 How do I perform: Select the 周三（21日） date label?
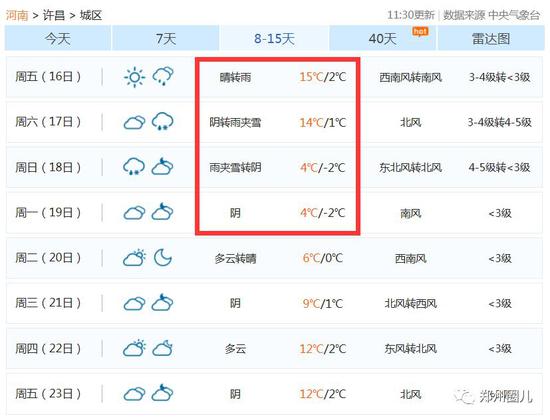tap(48, 303)
